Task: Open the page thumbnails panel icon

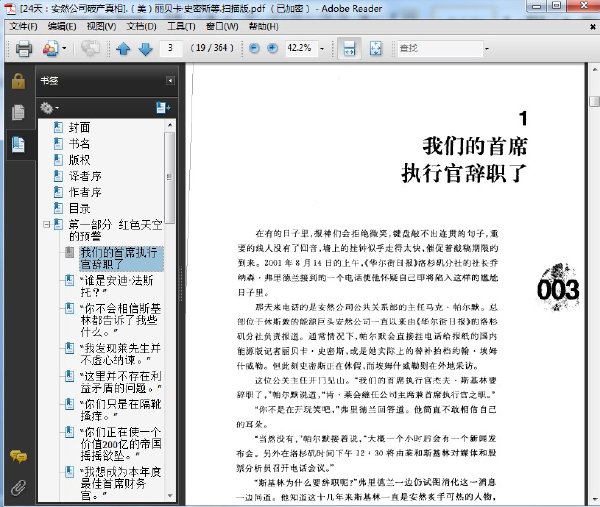Action: tap(18, 112)
